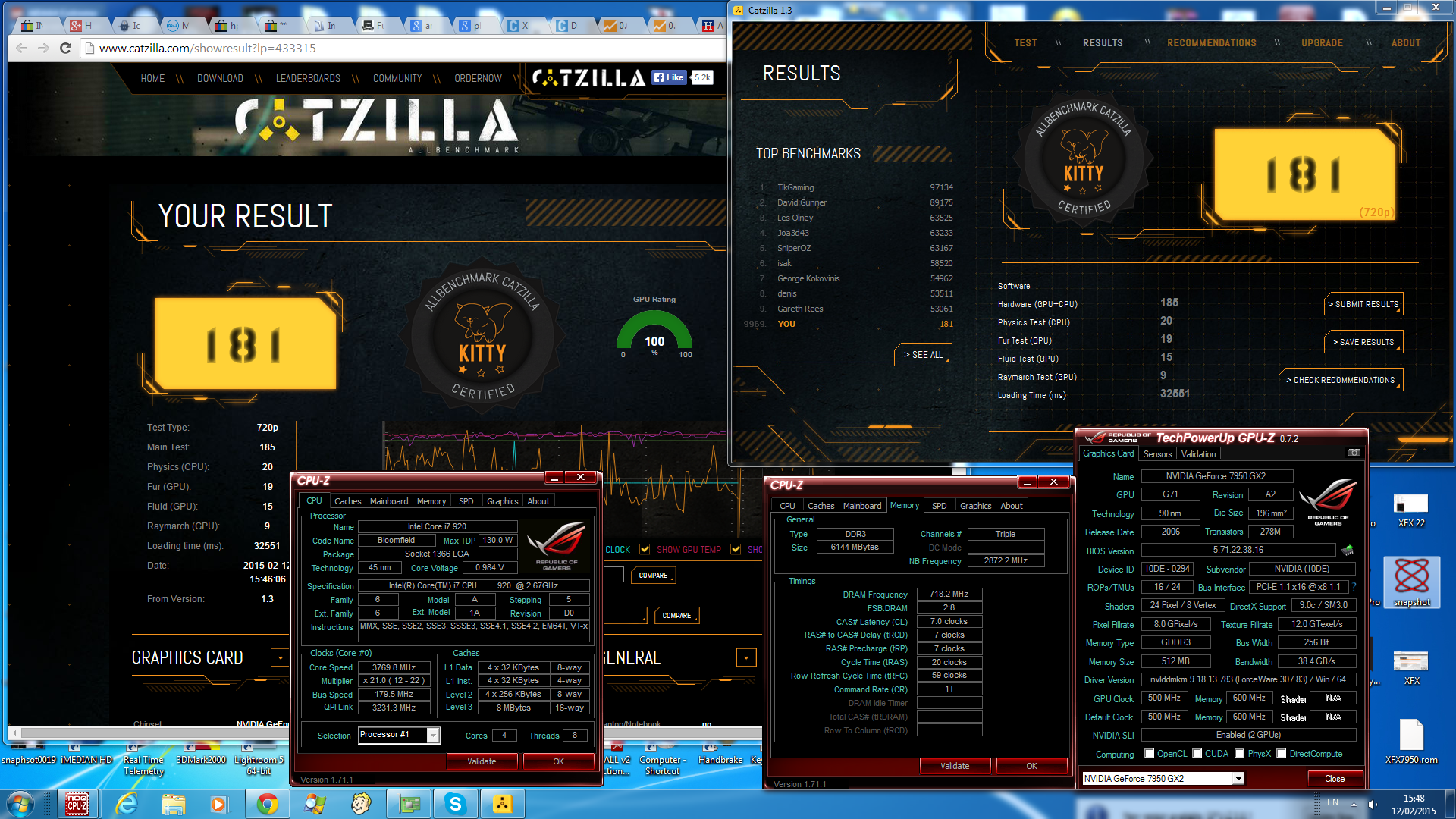Switch to the Sensors tab in GPU-Z

tap(1157, 453)
